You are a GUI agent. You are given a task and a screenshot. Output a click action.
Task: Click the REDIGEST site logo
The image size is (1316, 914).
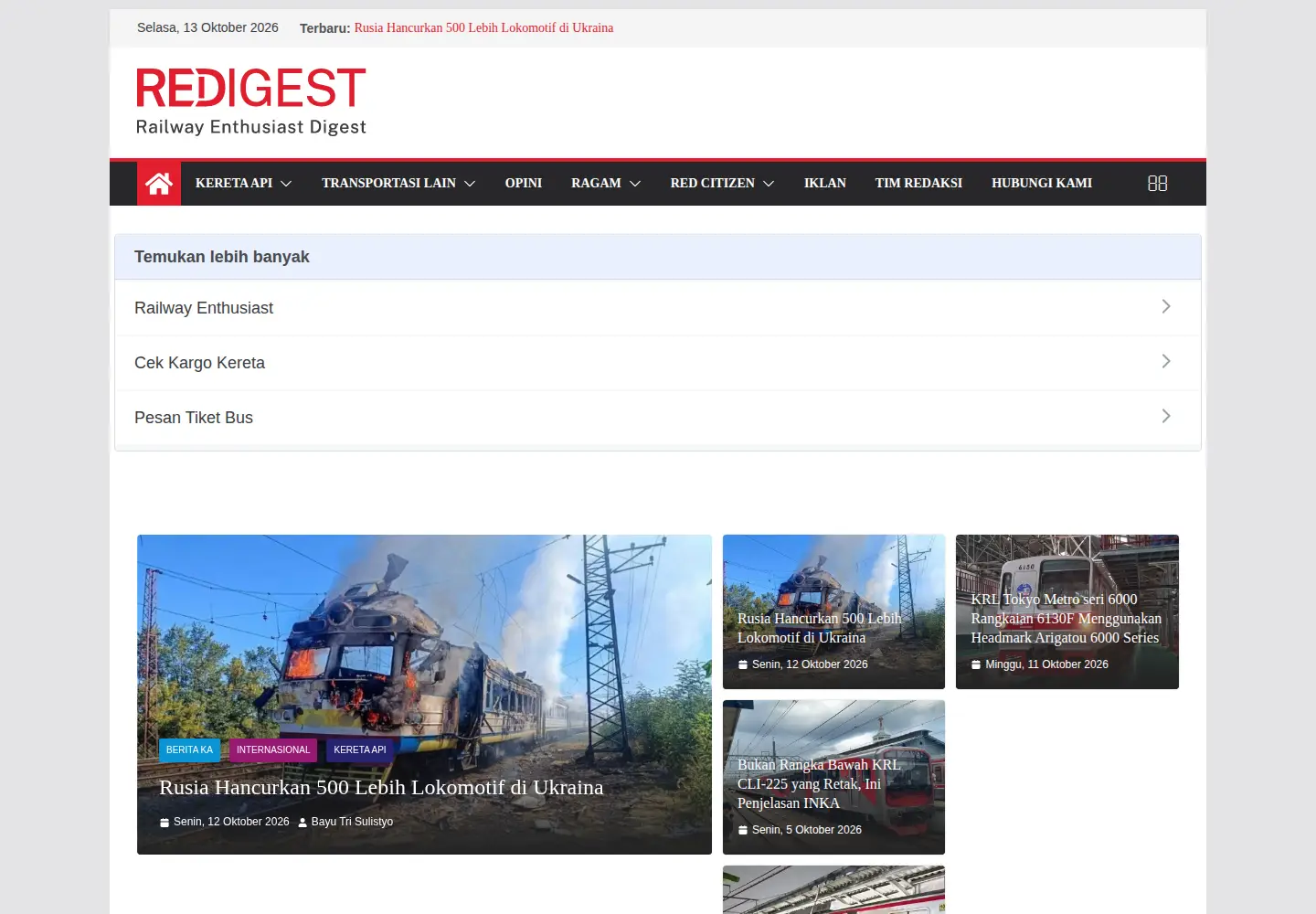click(x=251, y=101)
